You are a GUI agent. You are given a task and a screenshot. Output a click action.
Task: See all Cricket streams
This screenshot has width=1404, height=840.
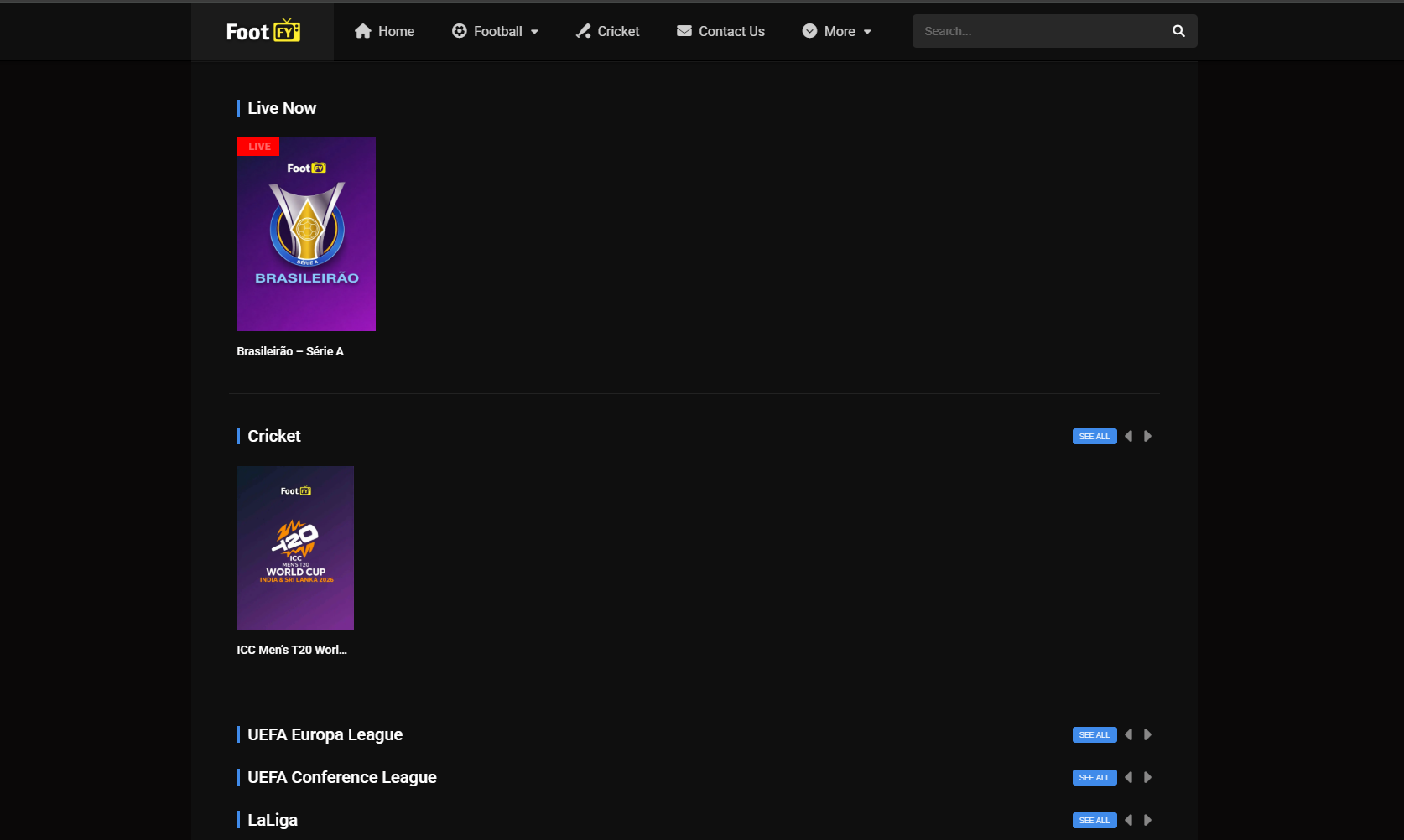point(1095,437)
